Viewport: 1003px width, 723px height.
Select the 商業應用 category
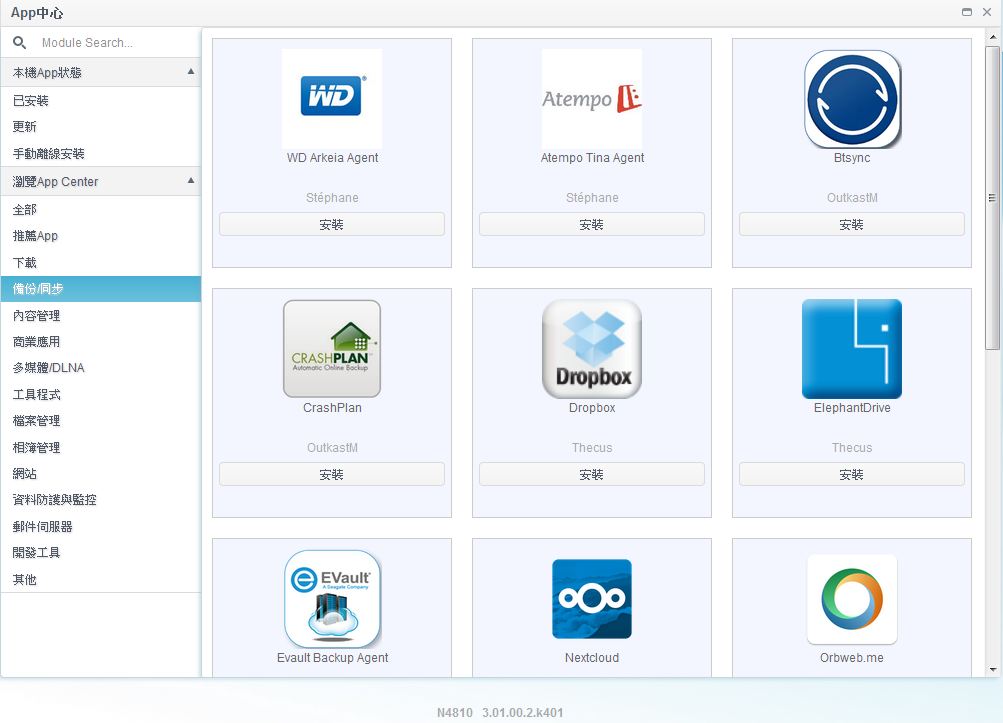pos(100,342)
